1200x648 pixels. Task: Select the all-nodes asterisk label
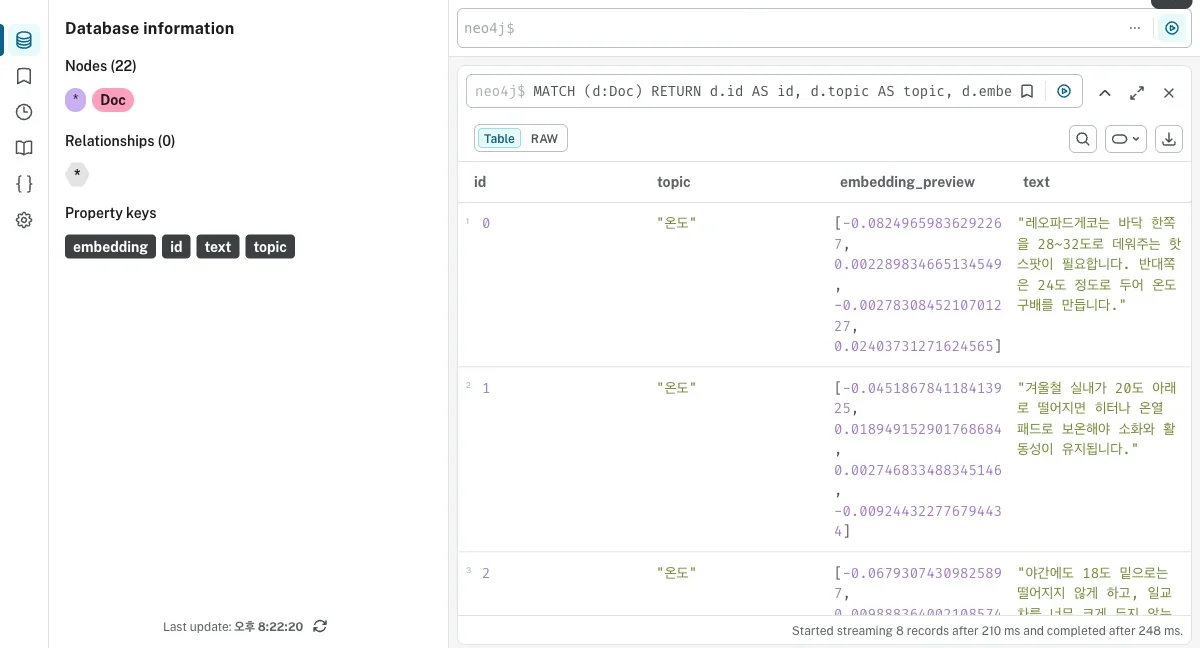click(76, 100)
